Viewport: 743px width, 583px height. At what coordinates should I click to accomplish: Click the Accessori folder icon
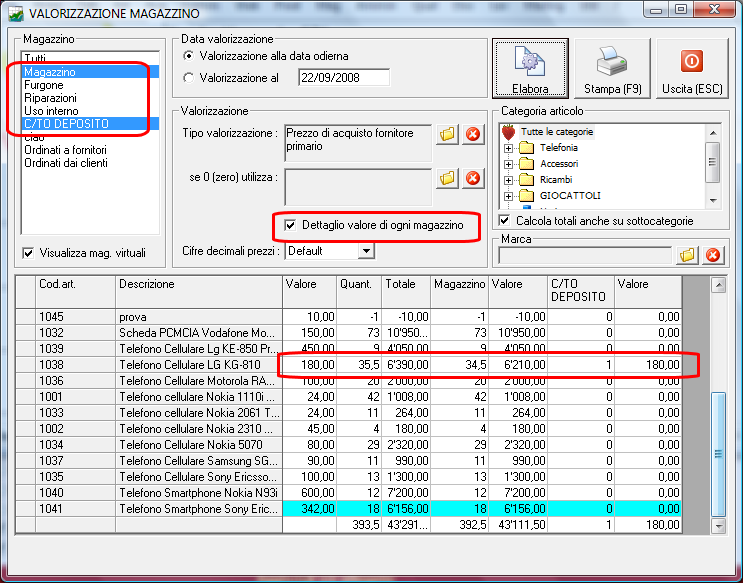click(526, 164)
